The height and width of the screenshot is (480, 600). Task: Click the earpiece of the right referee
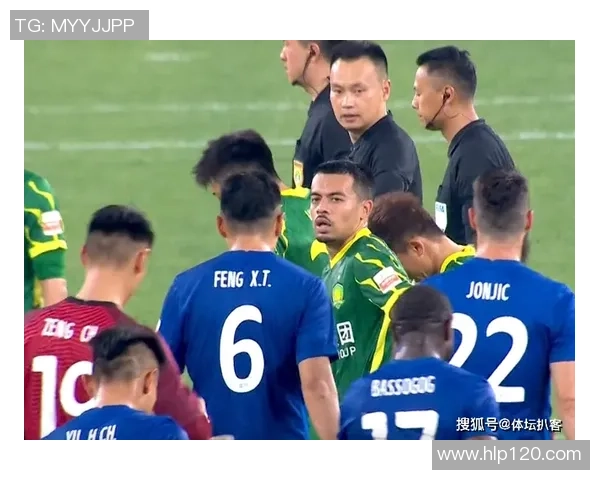[x=445, y=96]
